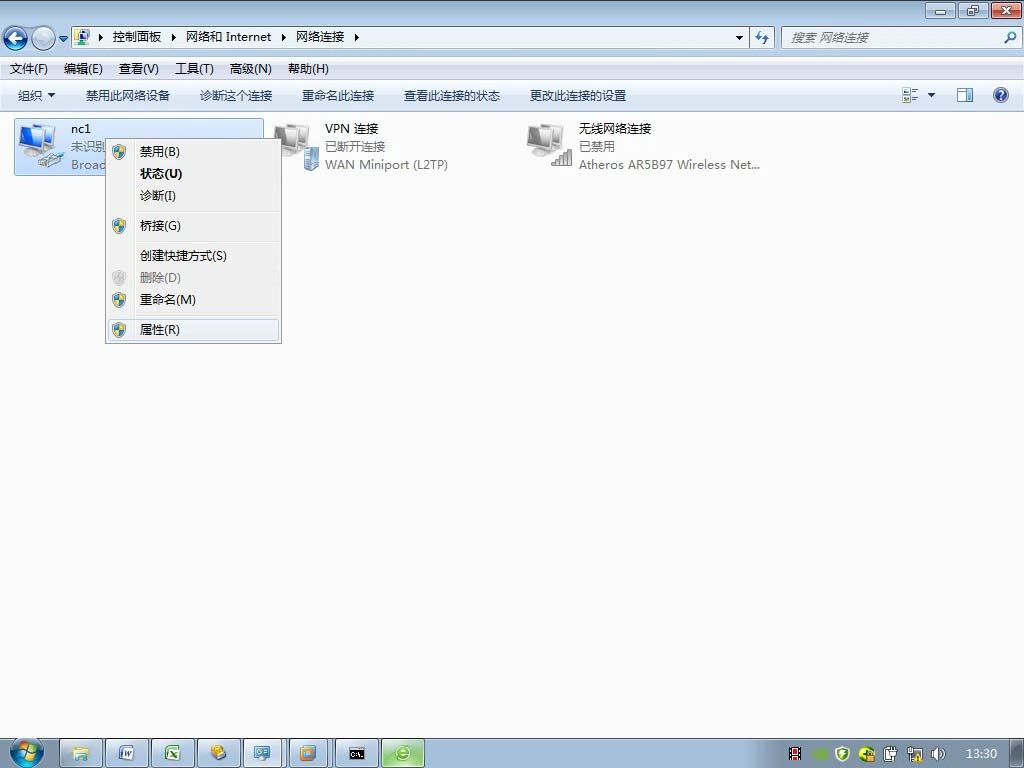This screenshot has height=768, width=1024.
Task: Open the 帮助(H) menu
Action: coord(308,69)
